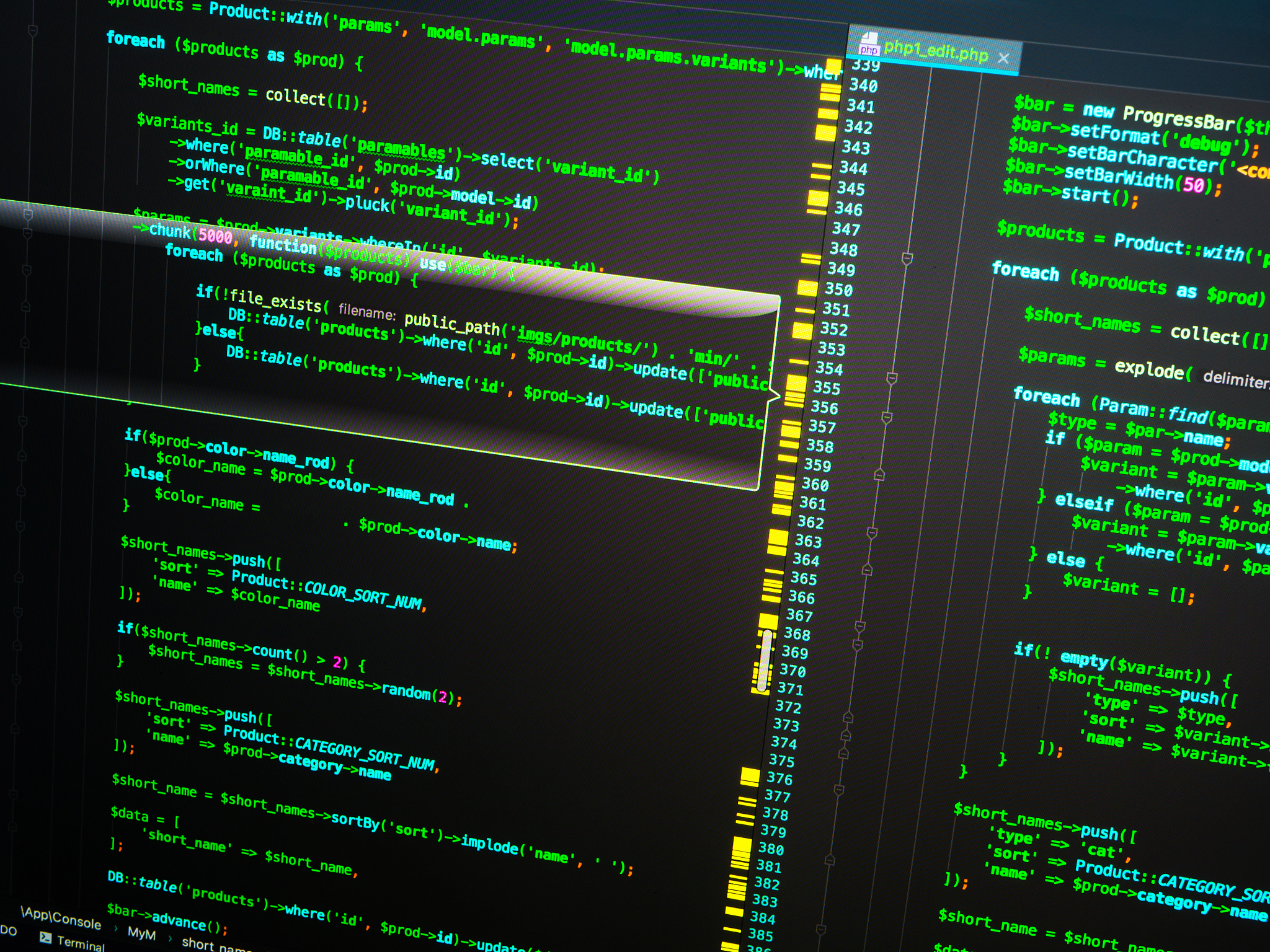The image size is (1270, 952).
Task: Toggle fold marker near line 377
Action: pyautogui.click(x=839, y=790)
